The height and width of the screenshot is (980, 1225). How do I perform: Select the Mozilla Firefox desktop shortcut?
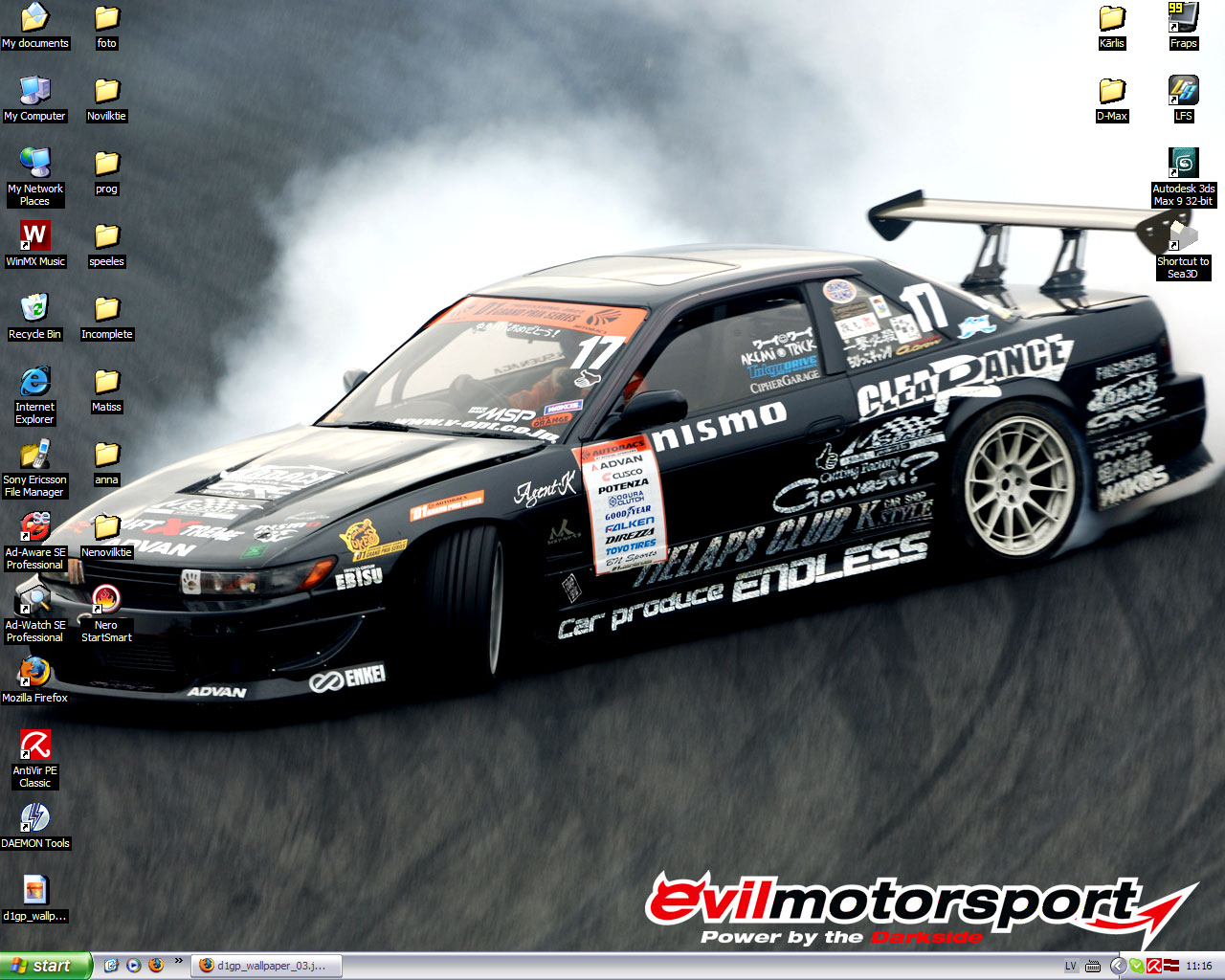point(35,680)
